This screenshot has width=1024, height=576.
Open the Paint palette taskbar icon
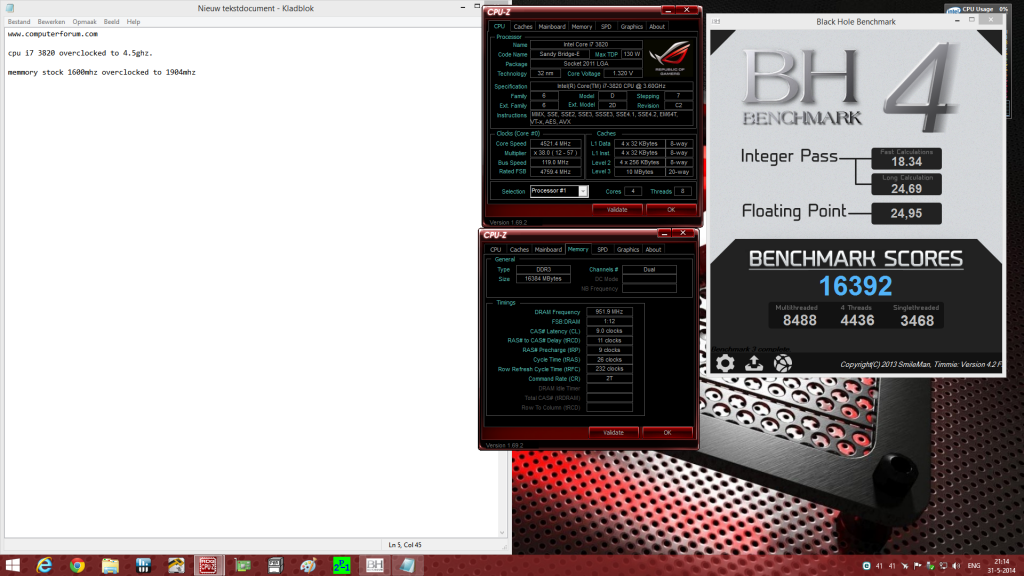tap(308, 565)
